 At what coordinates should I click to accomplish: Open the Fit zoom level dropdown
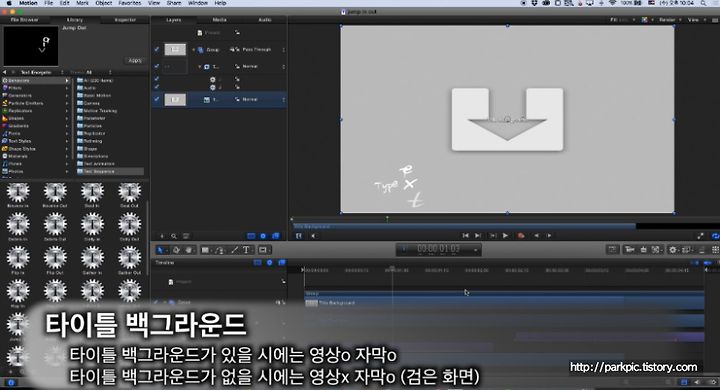(623, 20)
